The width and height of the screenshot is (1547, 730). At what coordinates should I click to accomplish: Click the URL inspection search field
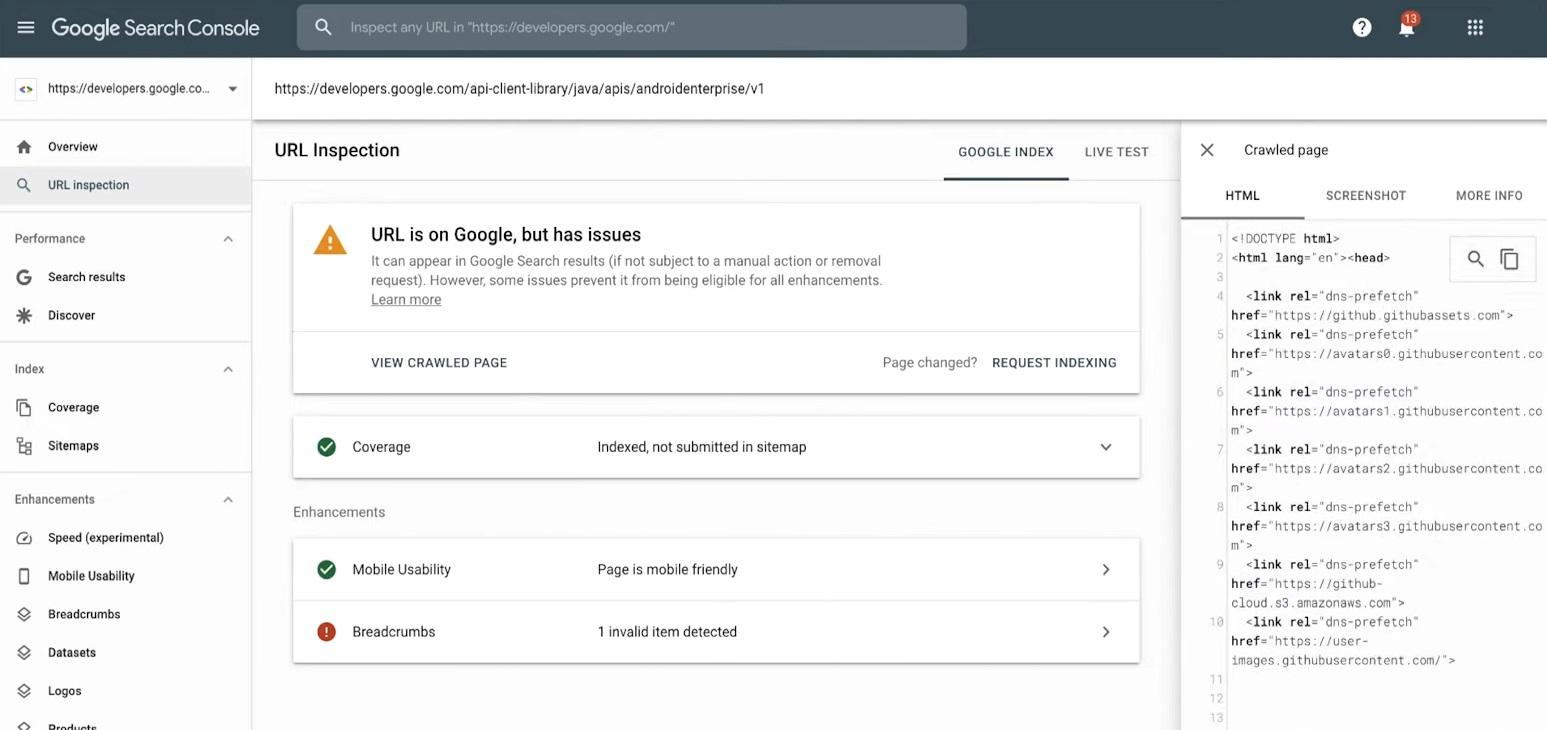(640, 28)
